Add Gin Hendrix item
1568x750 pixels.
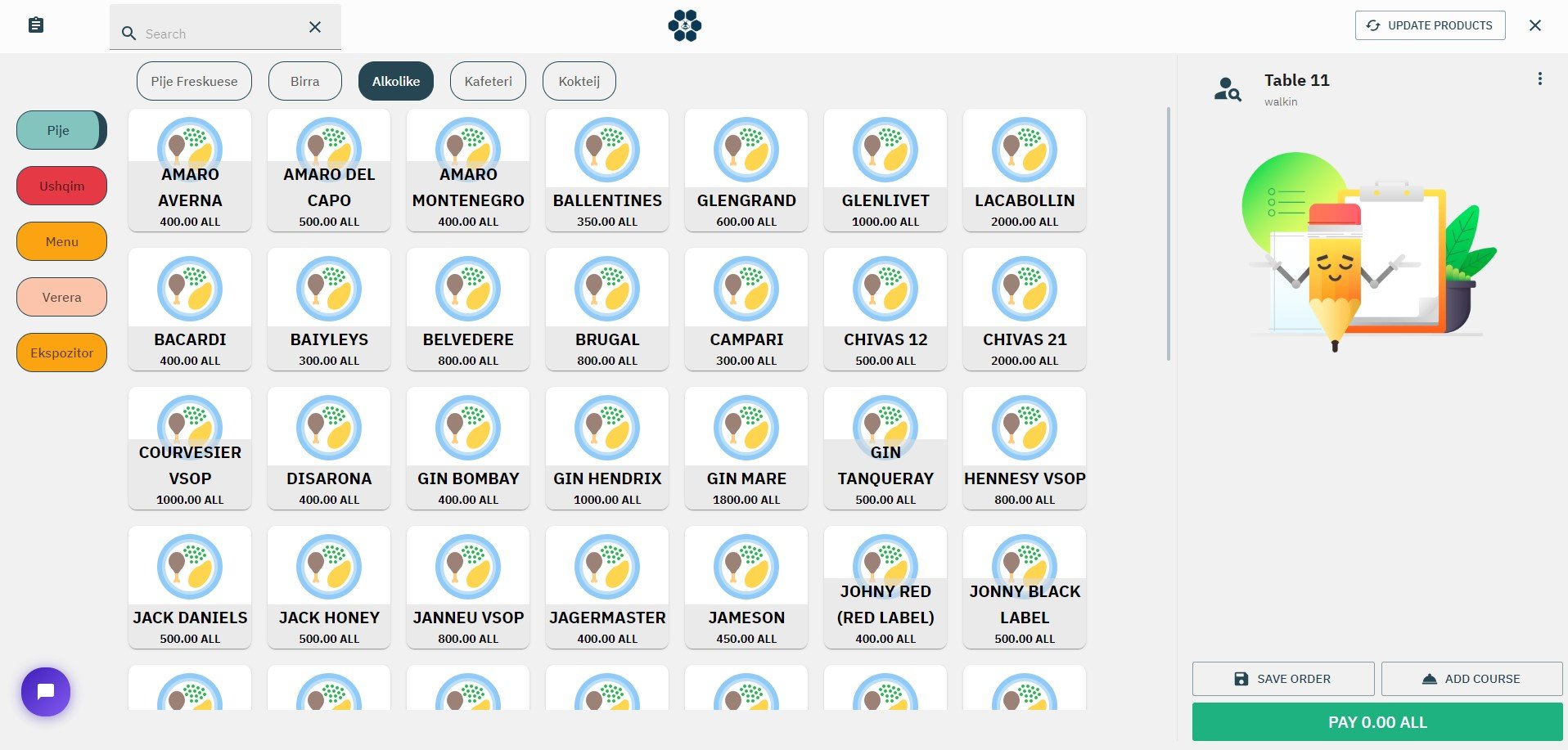click(607, 448)
